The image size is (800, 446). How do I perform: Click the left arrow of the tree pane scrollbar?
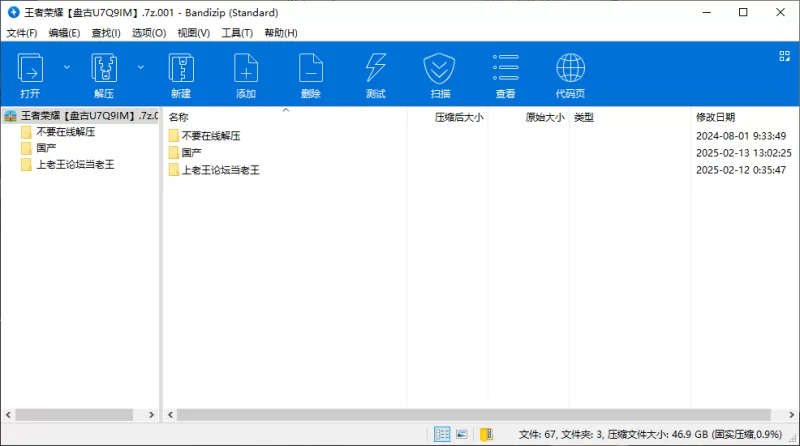pyautogui.click(x=8, y=415)
